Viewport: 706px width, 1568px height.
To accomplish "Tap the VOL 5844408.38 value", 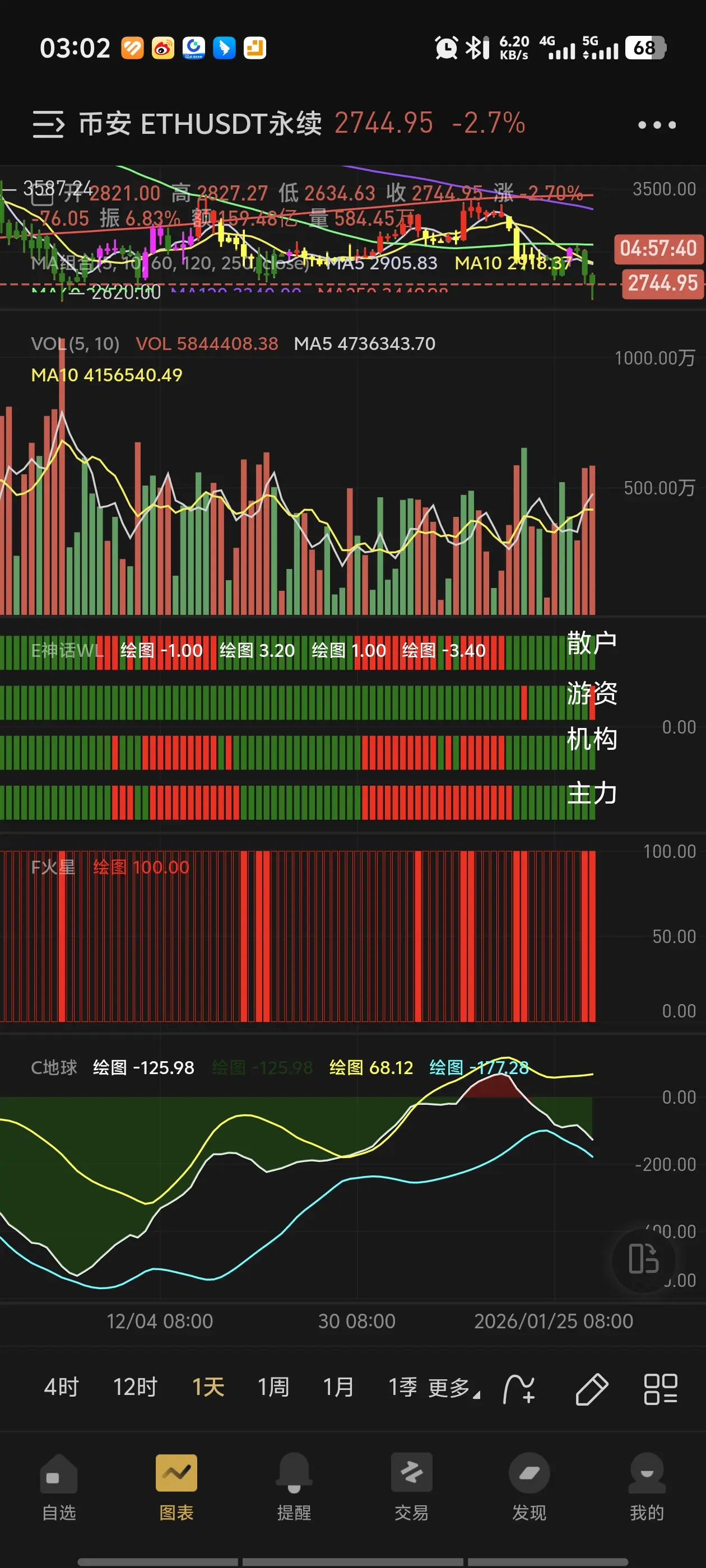I will pos(207,344).
